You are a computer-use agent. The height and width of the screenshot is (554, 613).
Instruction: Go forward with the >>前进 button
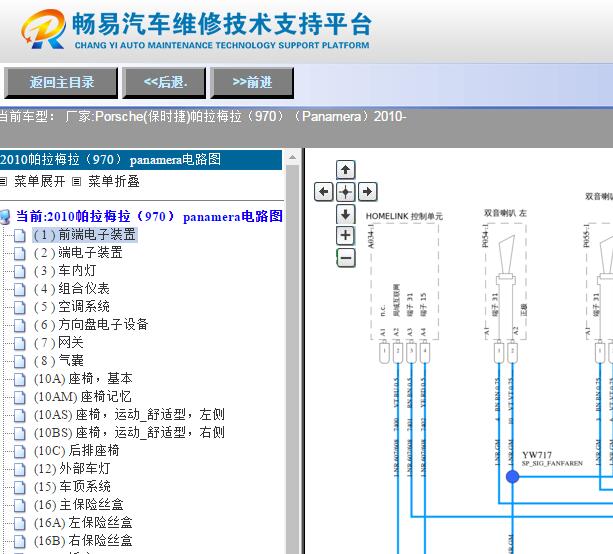(x=252, y=82)
